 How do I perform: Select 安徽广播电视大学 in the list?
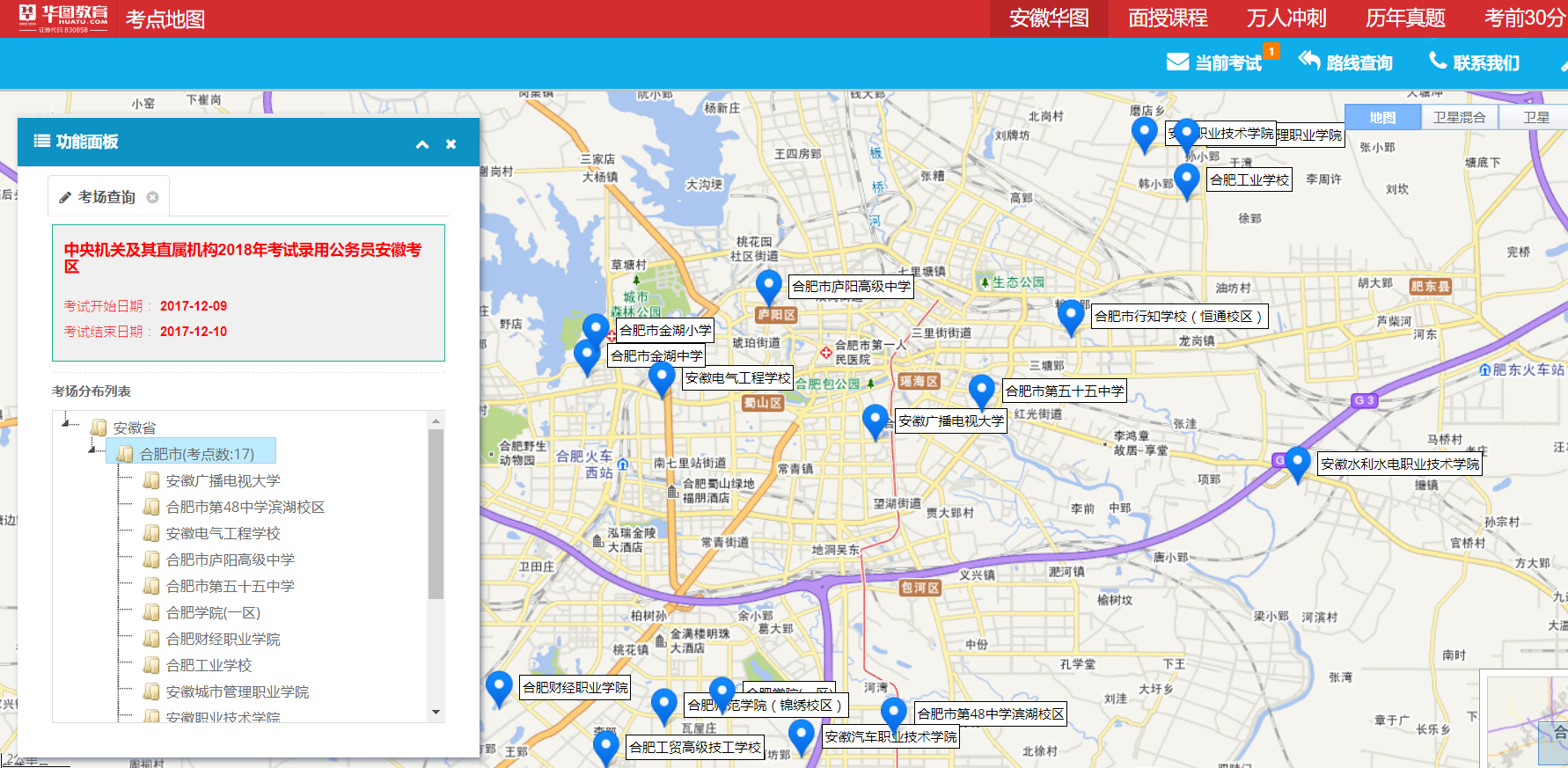tap(223, 480)
